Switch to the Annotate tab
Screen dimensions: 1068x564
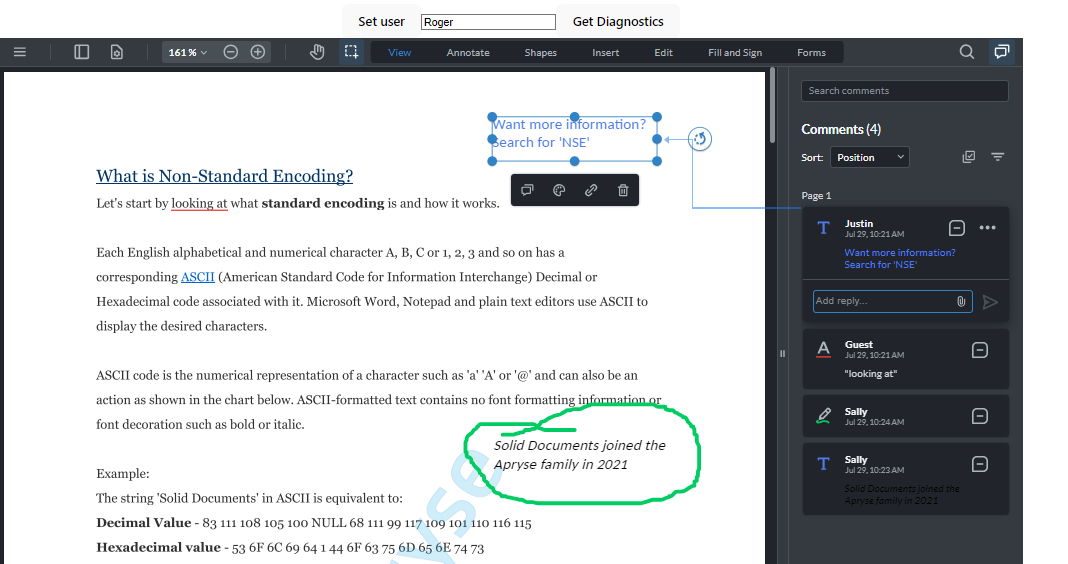coord(468,52)
